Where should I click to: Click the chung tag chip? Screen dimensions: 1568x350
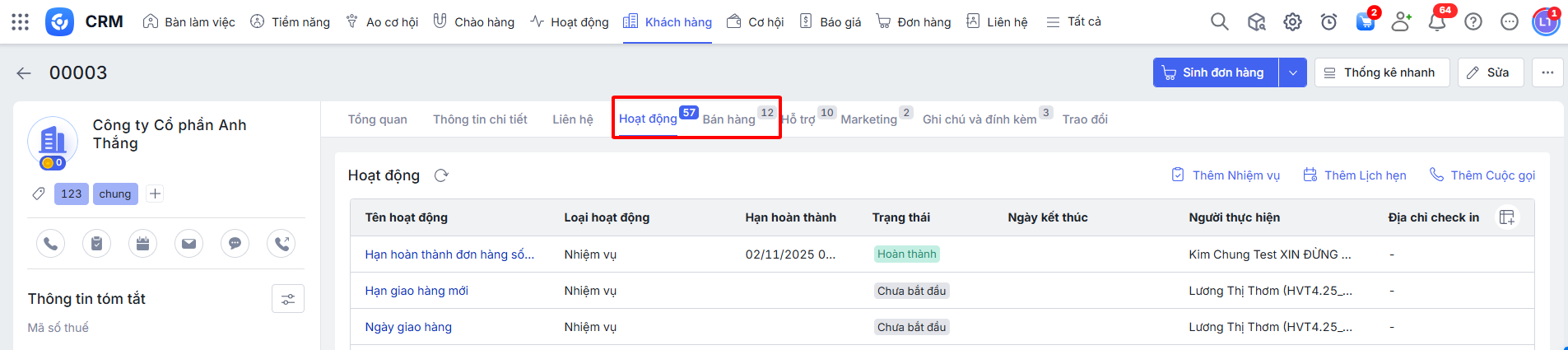[x=115, y=194]
